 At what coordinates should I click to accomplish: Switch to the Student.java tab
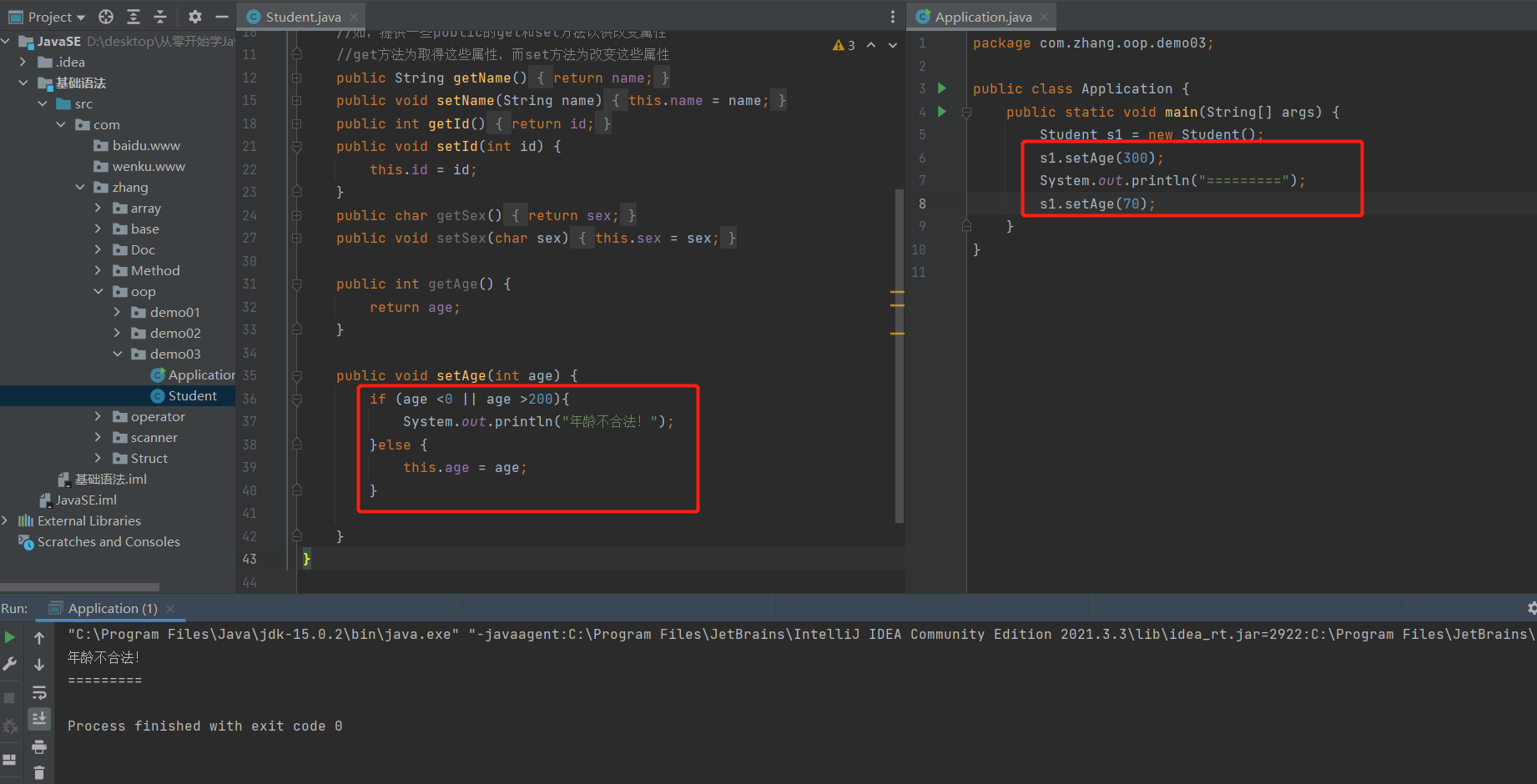click(x=303, y=17)
